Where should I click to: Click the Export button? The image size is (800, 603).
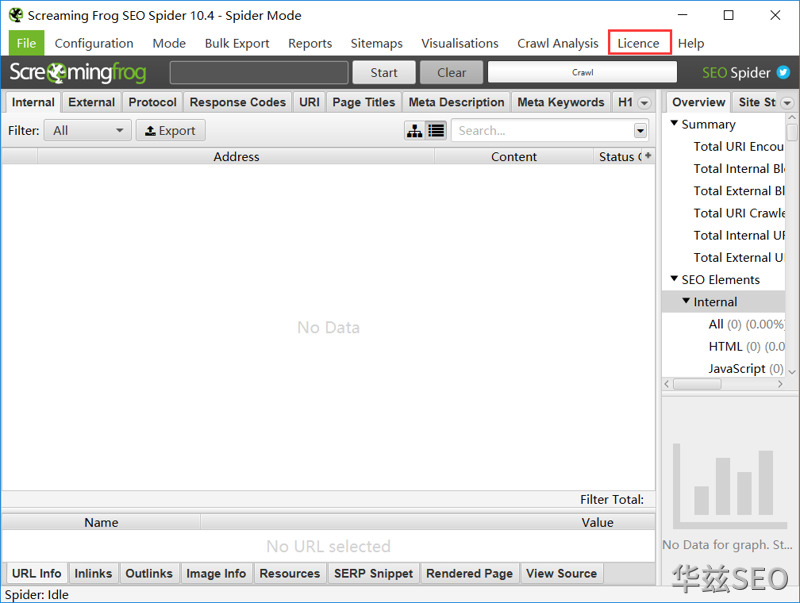170,131
